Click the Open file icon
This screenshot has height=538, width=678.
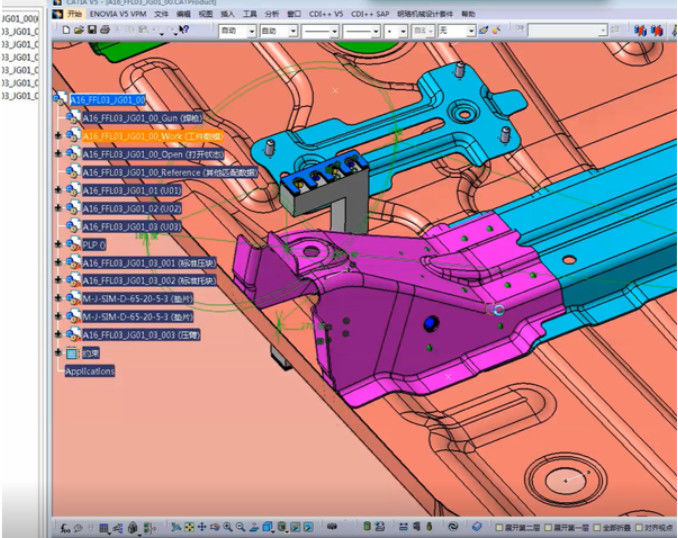(78, 31)
